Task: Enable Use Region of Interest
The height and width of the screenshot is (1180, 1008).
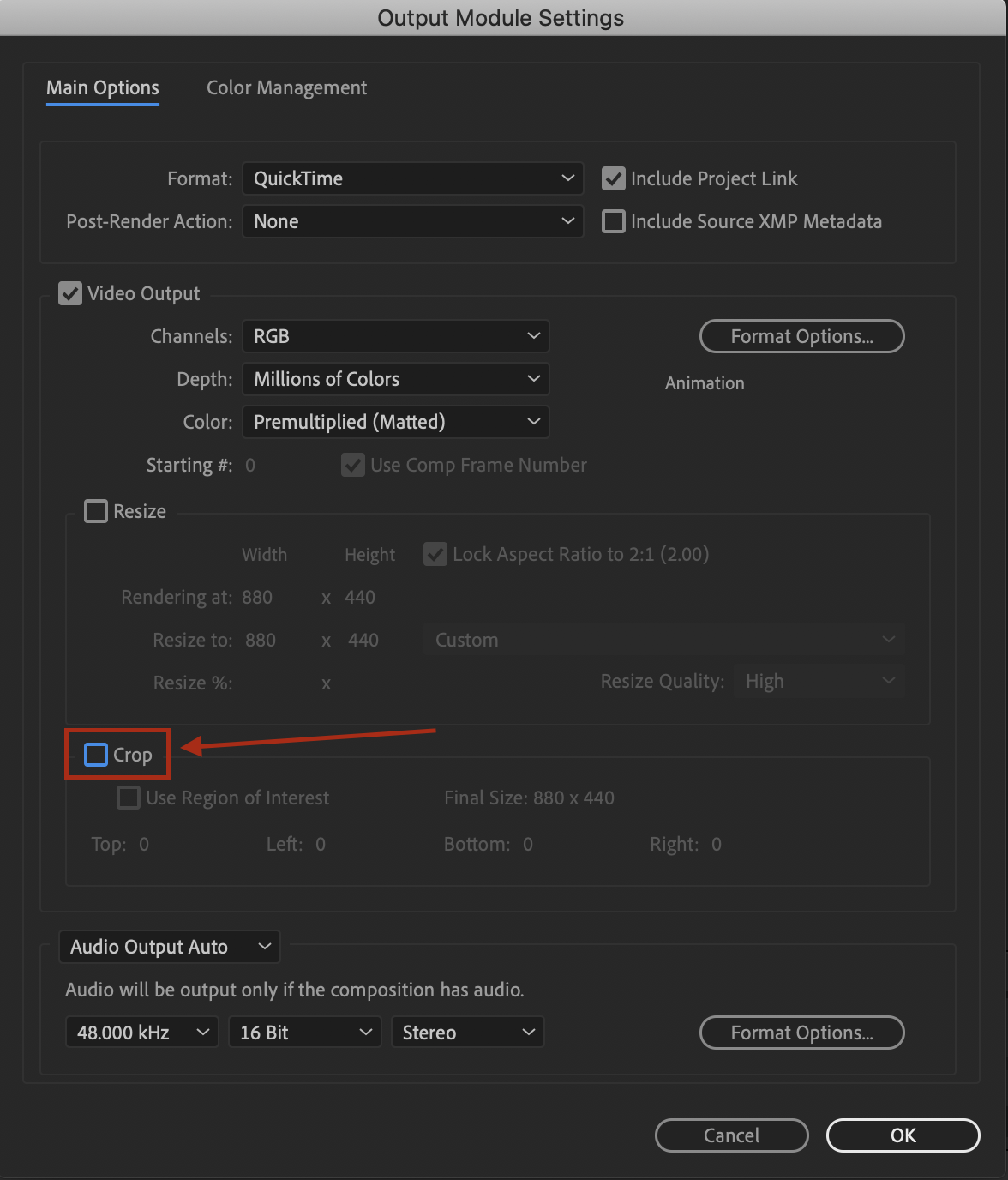Action: click(128, 798)
